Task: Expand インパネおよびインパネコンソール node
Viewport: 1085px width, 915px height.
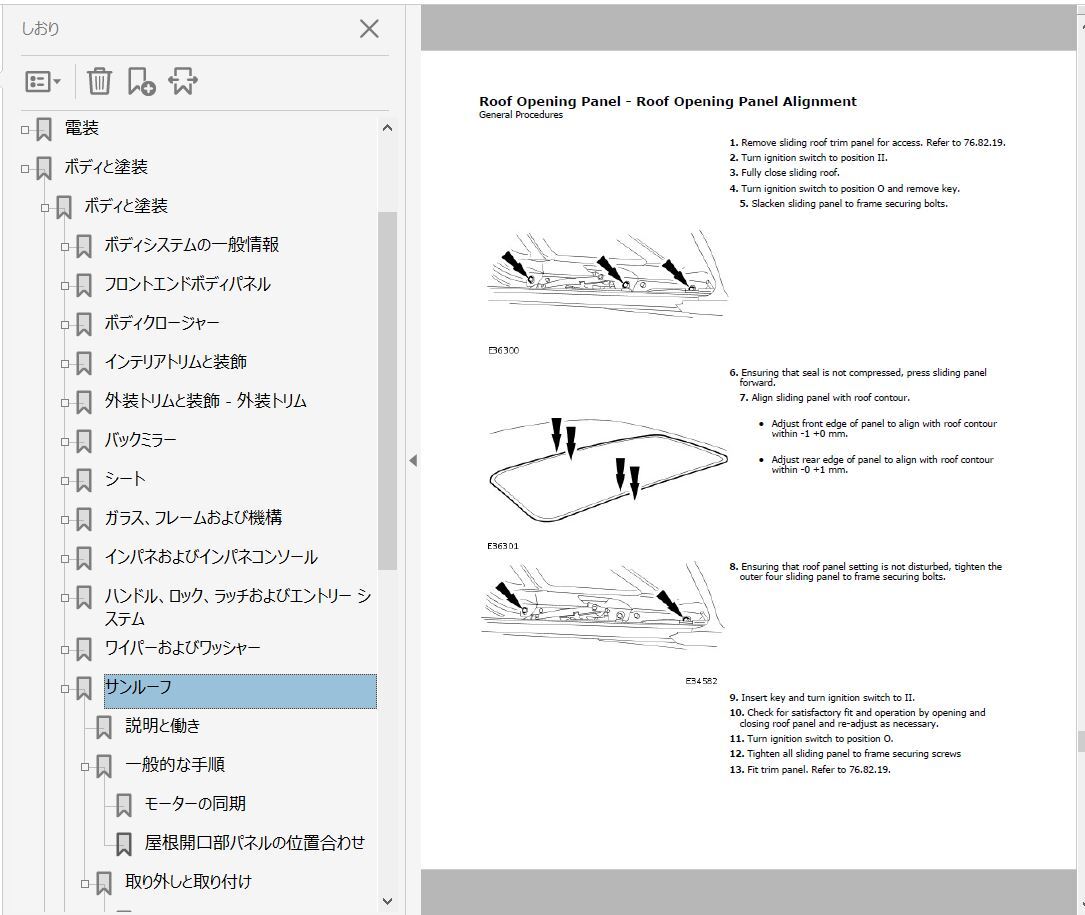Action: pyautogui.click(x=65, y=559)
